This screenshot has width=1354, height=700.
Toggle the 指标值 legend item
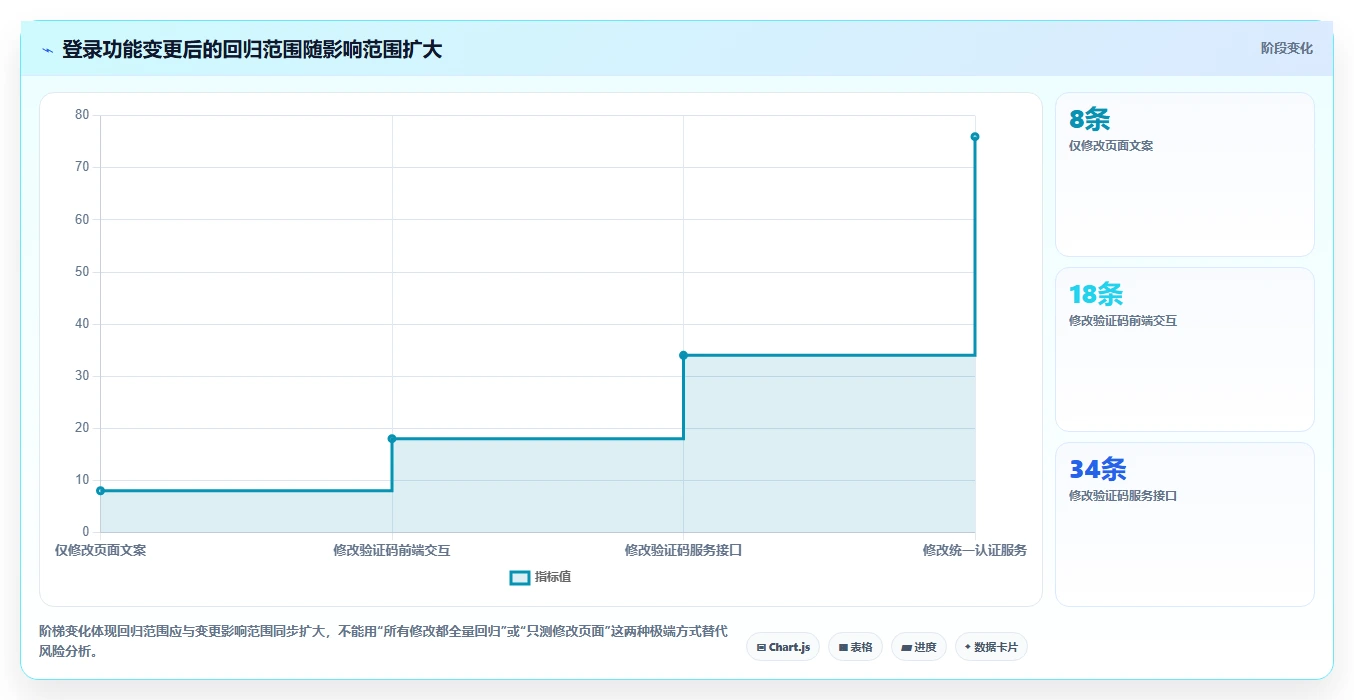[x=540, y=577]
